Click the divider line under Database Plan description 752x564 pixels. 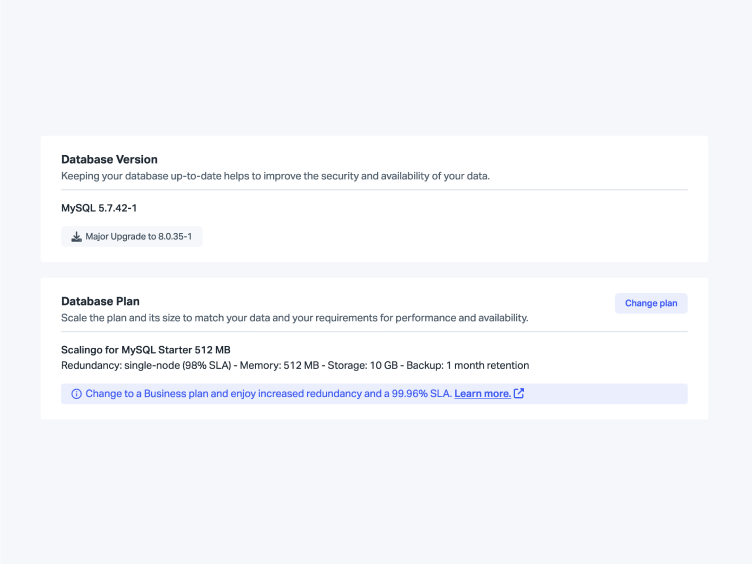(x=374, y=331)
